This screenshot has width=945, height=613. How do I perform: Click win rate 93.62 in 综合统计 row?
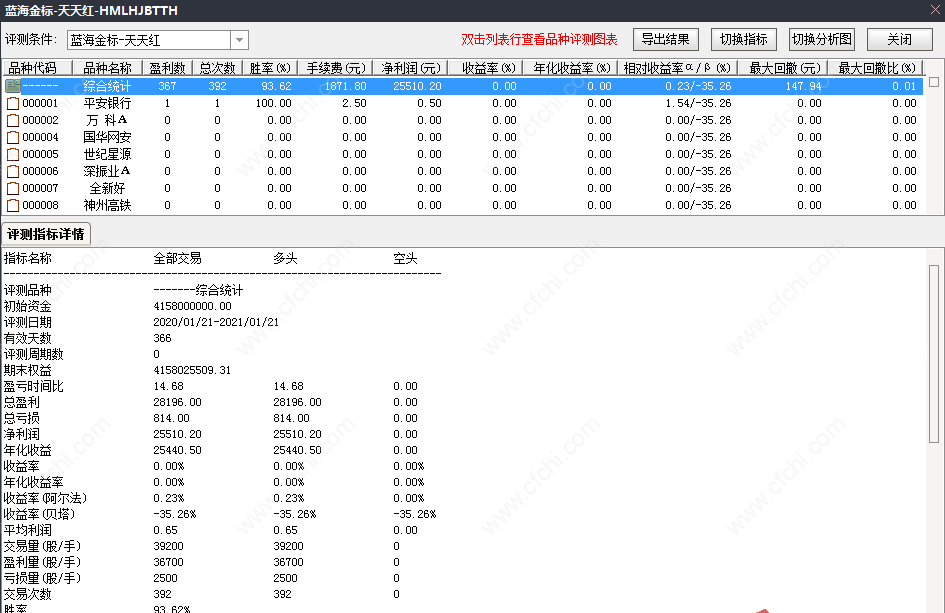pos(277,86)
